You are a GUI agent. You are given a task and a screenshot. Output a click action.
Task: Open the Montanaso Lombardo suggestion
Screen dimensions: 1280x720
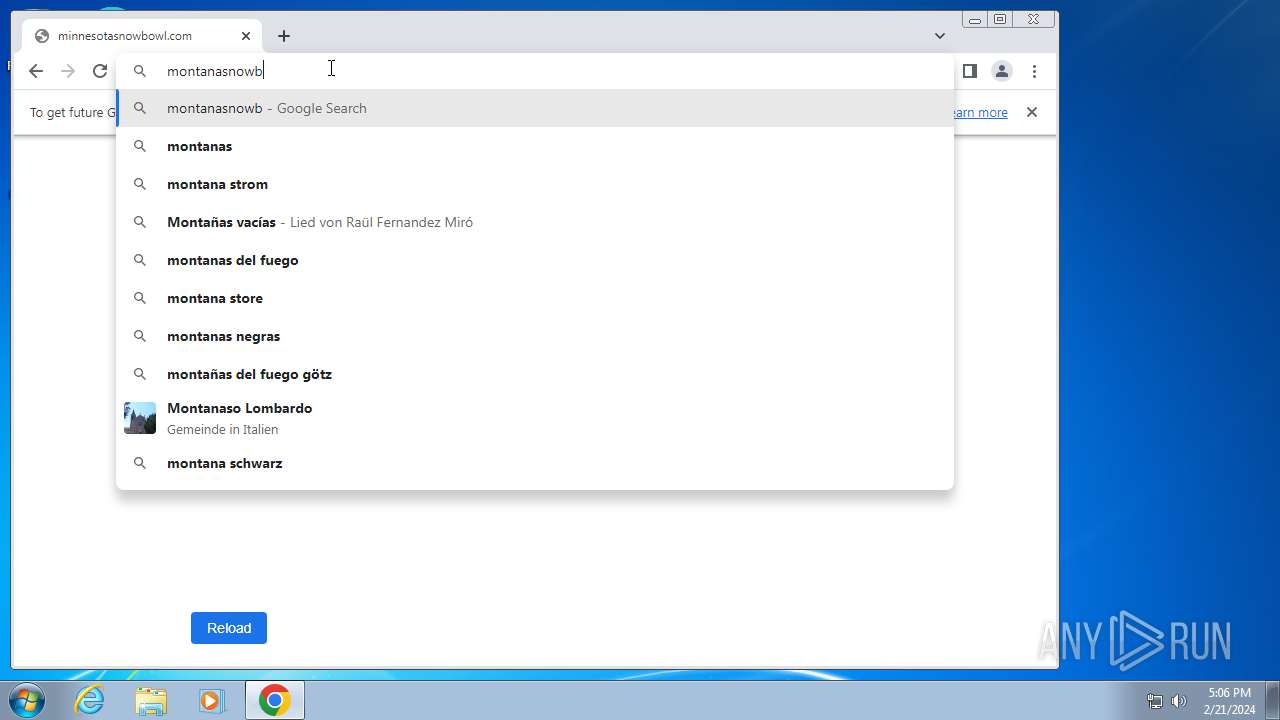pyautogui.click(x=535, y=418)
